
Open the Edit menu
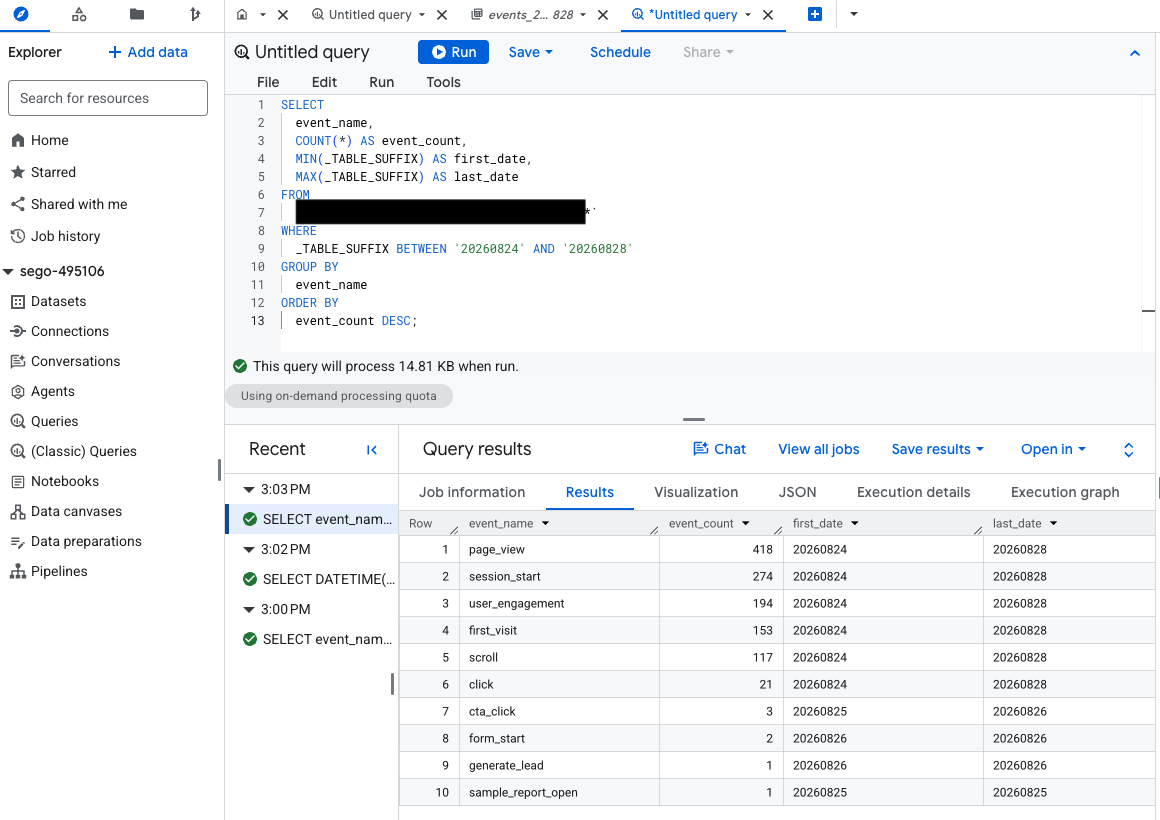[324, 82]
